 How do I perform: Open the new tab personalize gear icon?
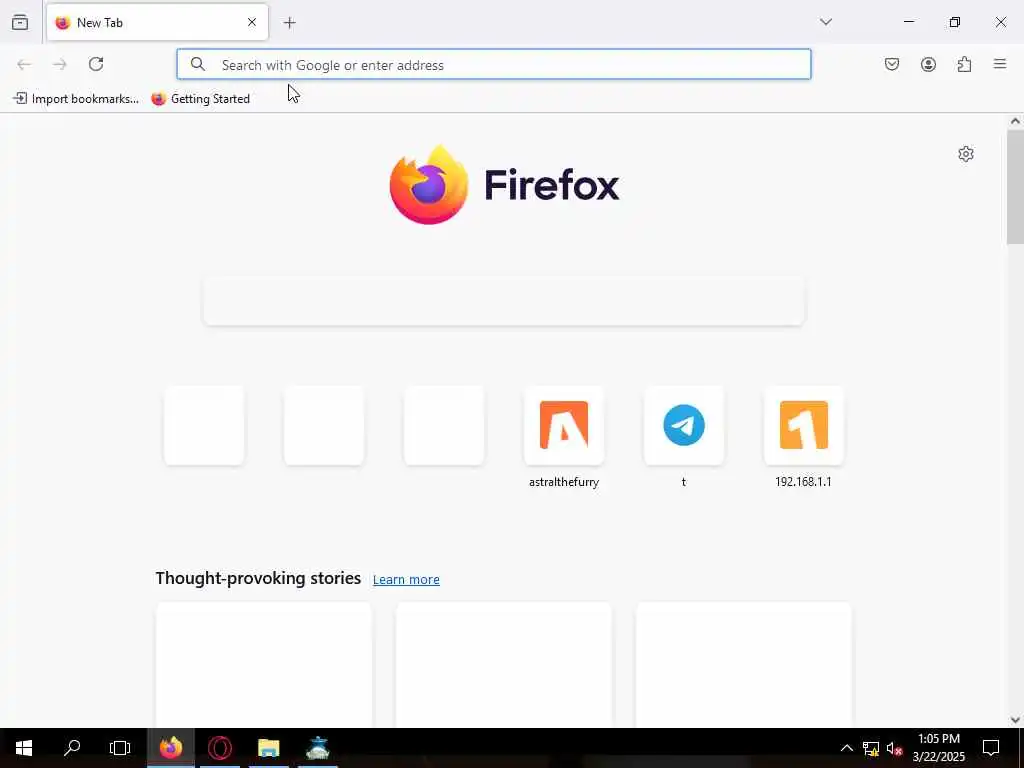pos(966,154)
